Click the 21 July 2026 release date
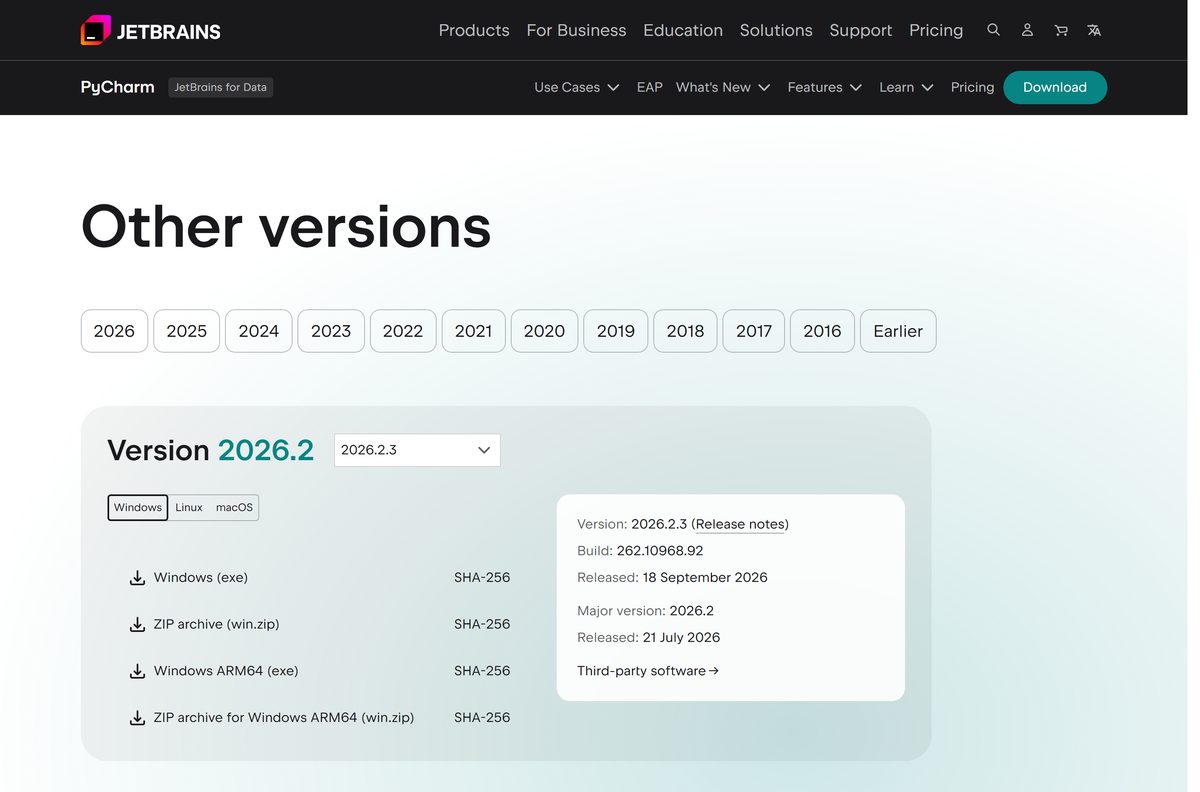Screen dimensions: 1200x792 point(682,637)
